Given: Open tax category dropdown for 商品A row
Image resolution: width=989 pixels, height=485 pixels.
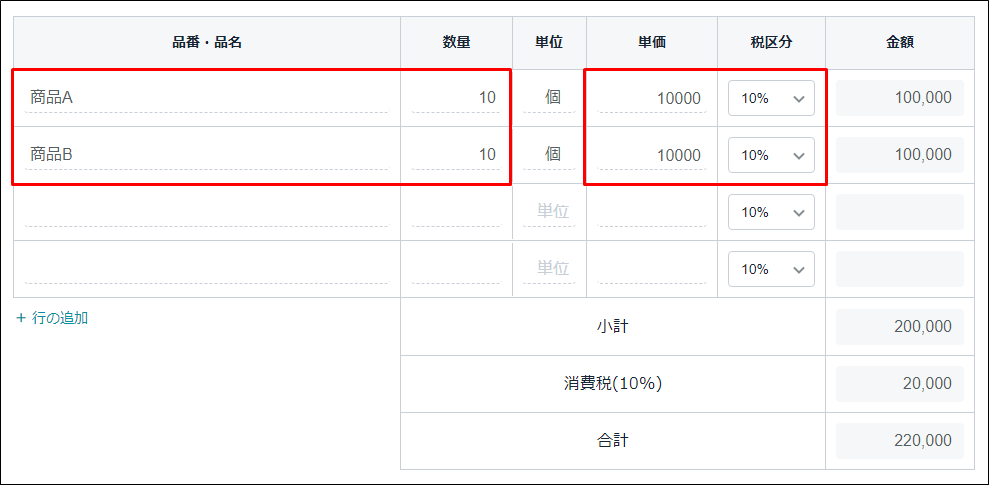Looking at the screenshot, I should pos(771,98).
